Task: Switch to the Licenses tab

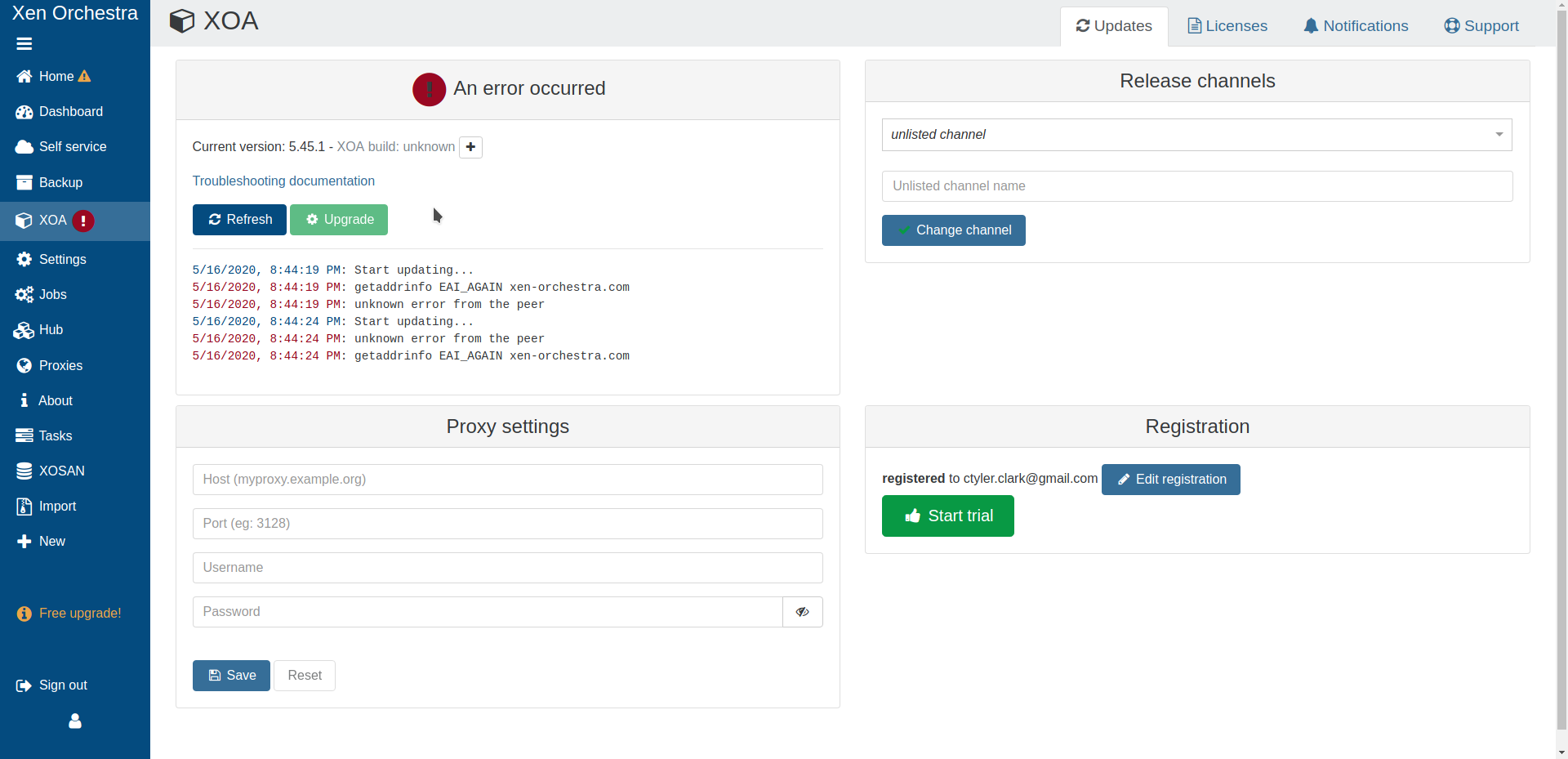Action: point(1227,26)
